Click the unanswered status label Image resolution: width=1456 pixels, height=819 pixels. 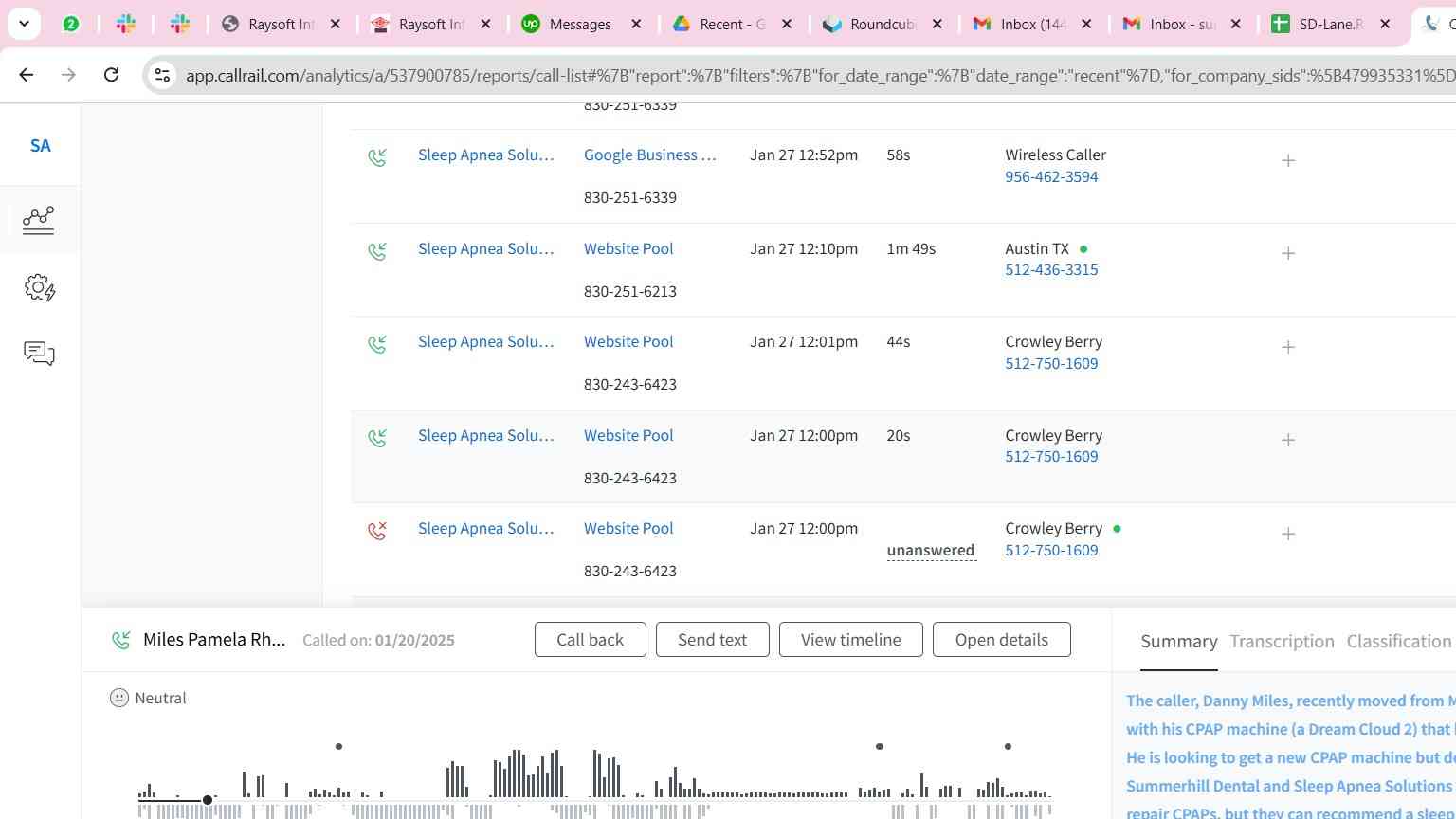coord(931,551)
